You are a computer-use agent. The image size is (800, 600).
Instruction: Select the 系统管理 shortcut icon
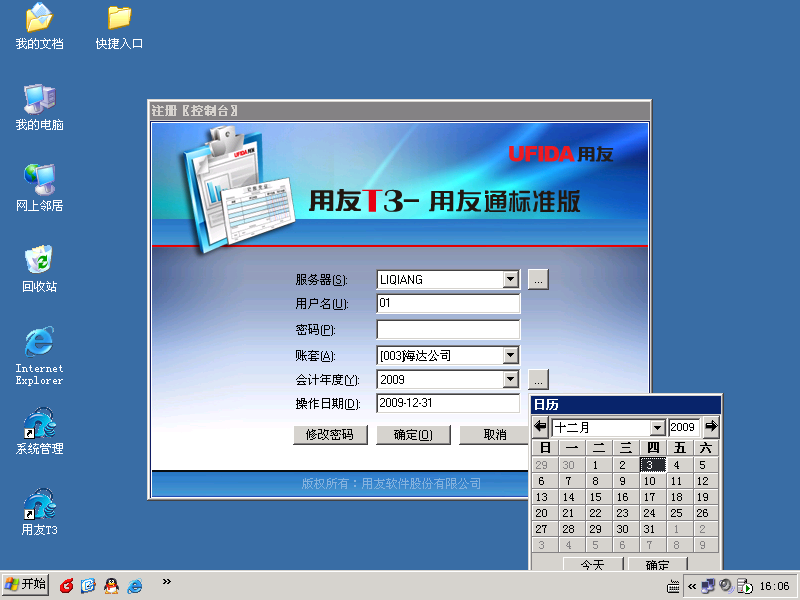tap(39, 431)
